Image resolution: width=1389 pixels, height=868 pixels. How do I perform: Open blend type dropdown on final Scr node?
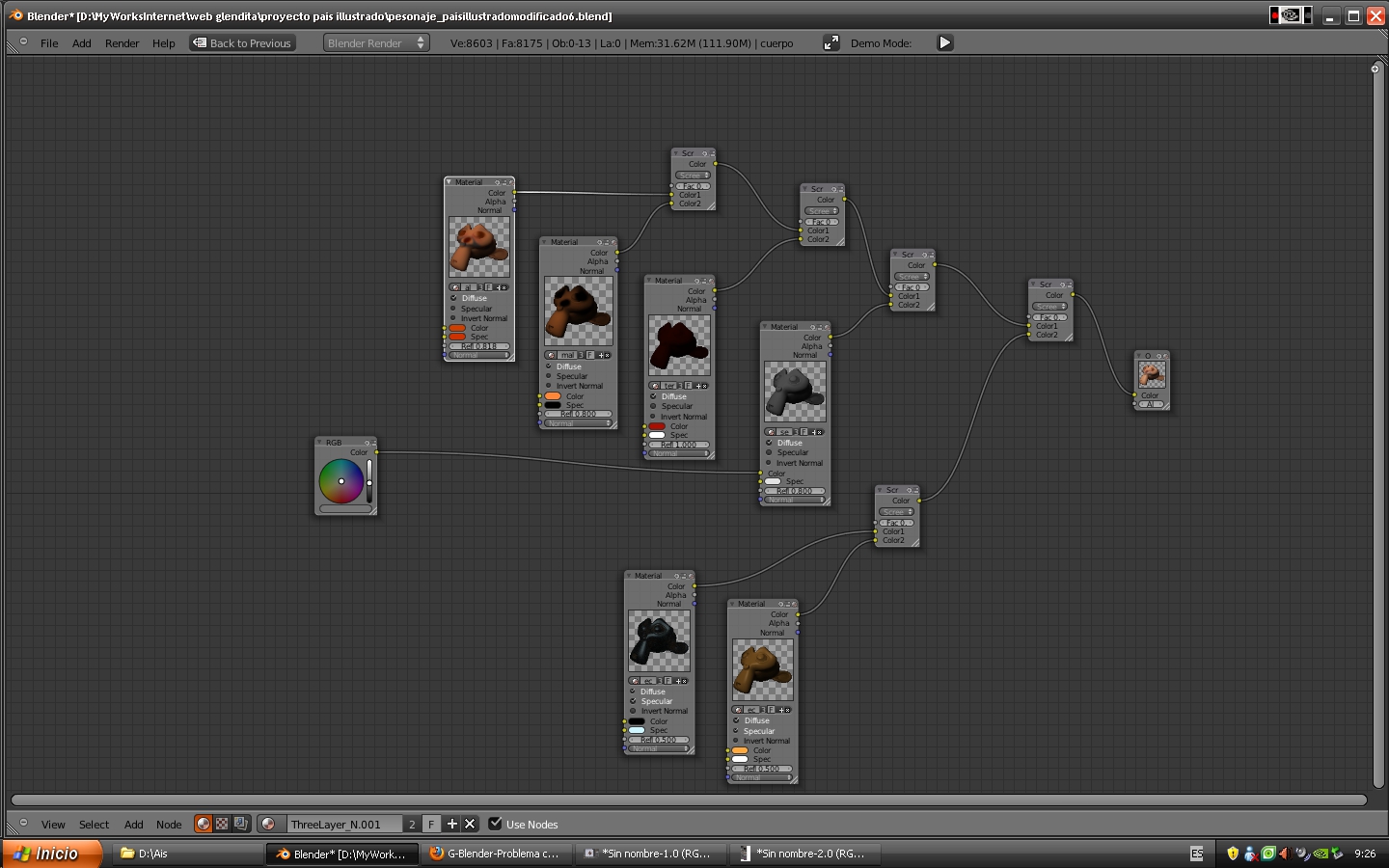click(1049, 307)
